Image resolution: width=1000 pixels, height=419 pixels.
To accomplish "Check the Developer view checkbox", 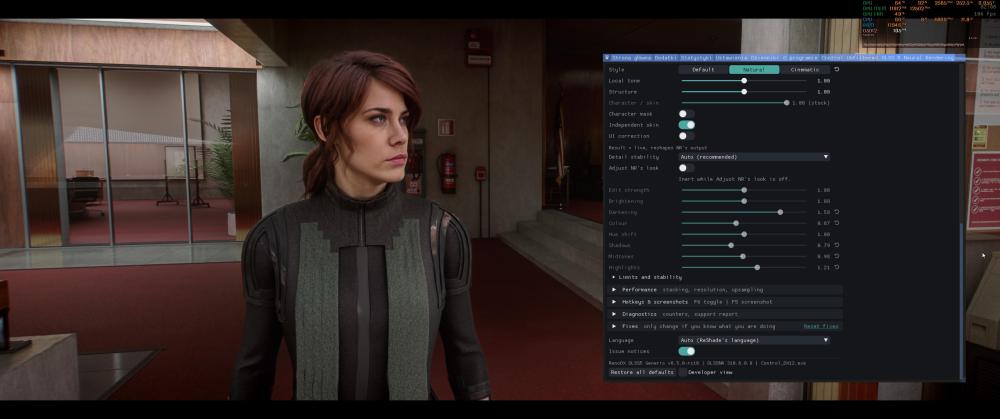I will (682, 372).
